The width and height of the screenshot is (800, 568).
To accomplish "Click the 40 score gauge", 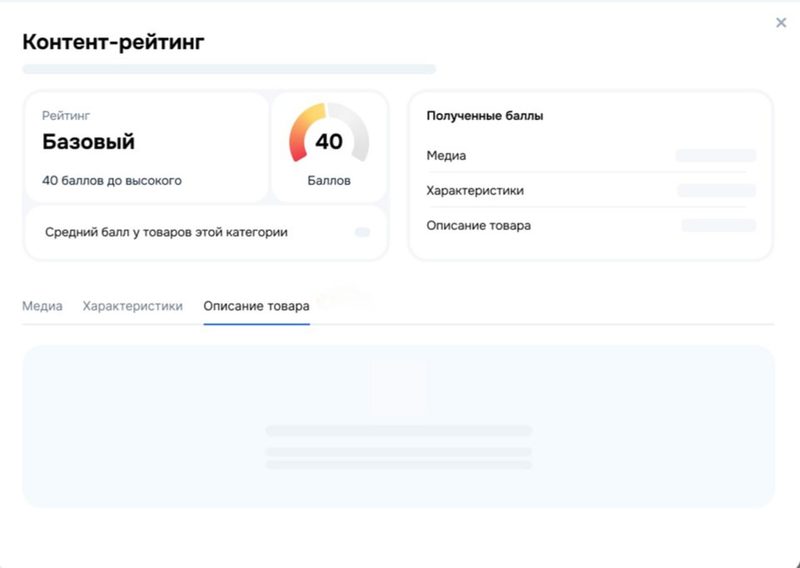I will 329,133.
